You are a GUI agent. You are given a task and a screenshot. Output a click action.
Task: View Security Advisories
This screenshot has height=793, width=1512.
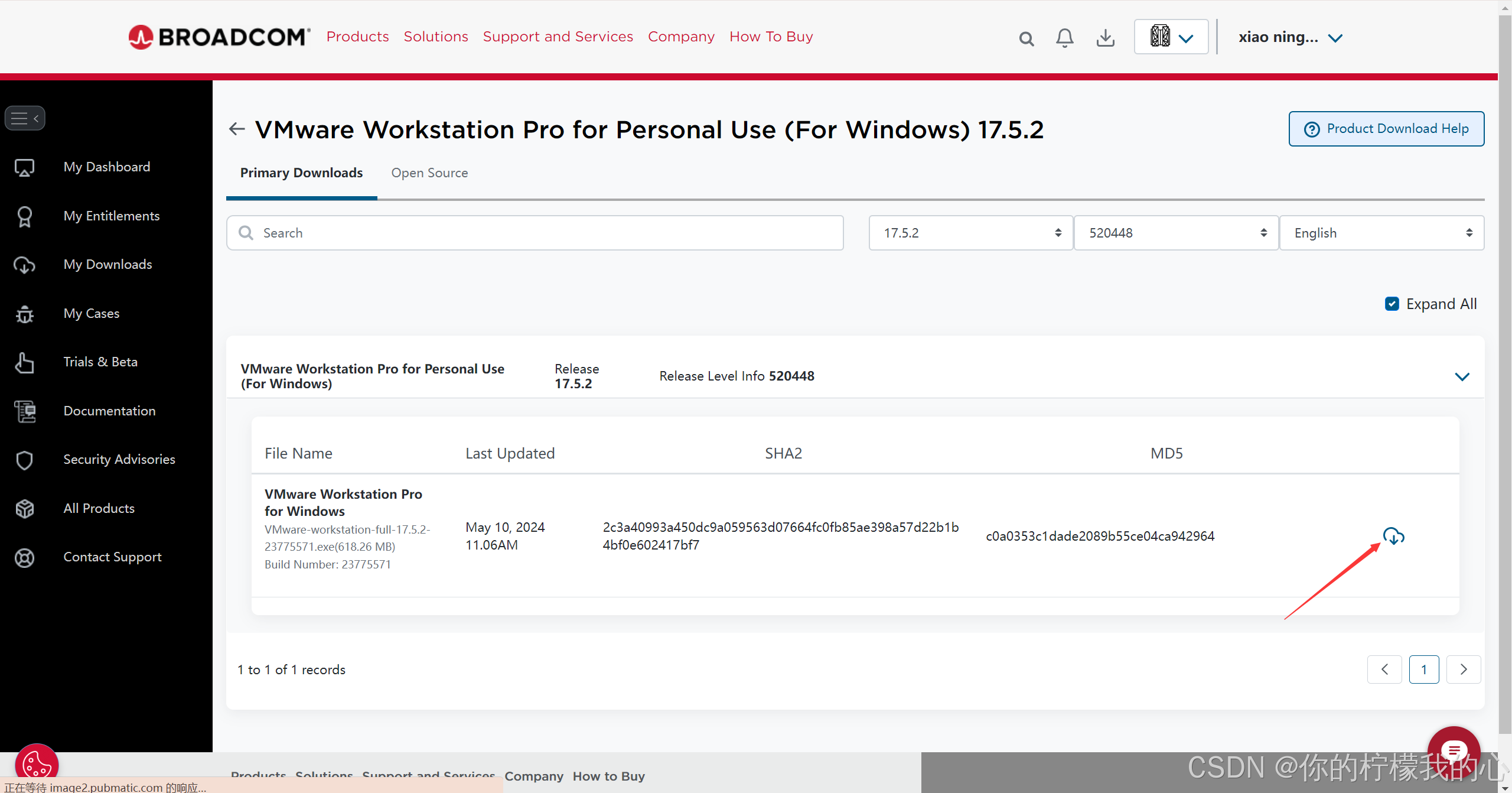pos(119,460)
